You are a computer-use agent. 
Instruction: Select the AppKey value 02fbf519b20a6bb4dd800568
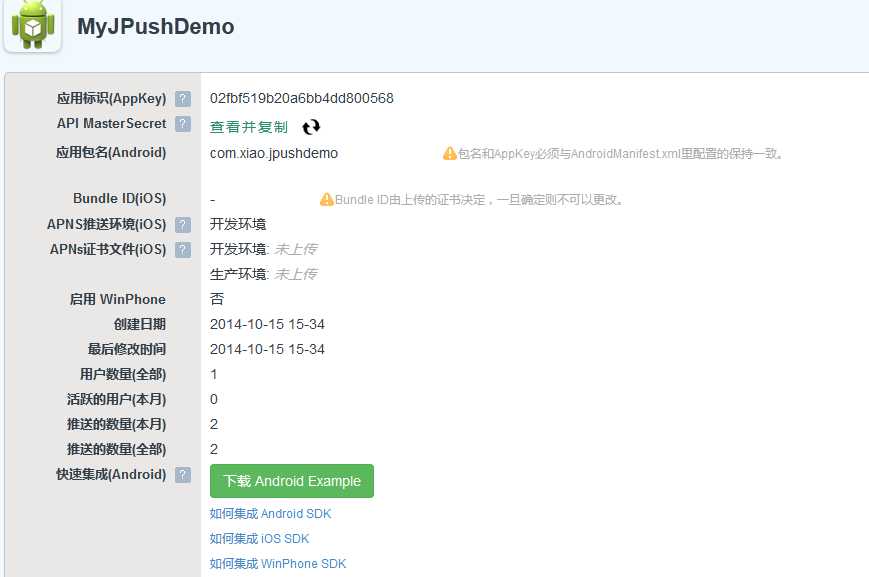click(x=301, y=98)
